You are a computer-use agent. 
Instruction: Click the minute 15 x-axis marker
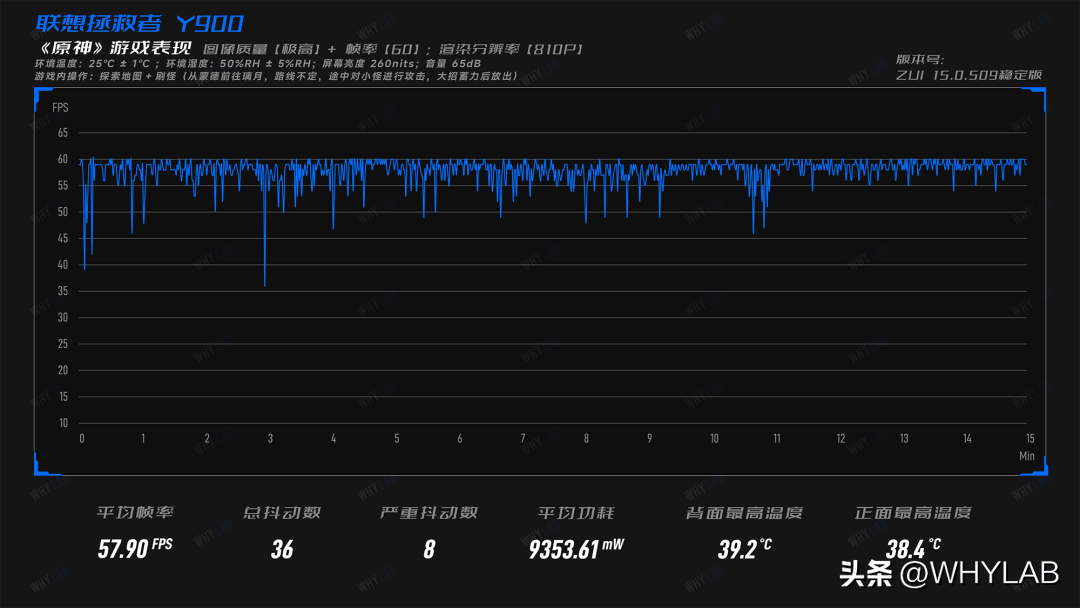[x=1030, y=439]
